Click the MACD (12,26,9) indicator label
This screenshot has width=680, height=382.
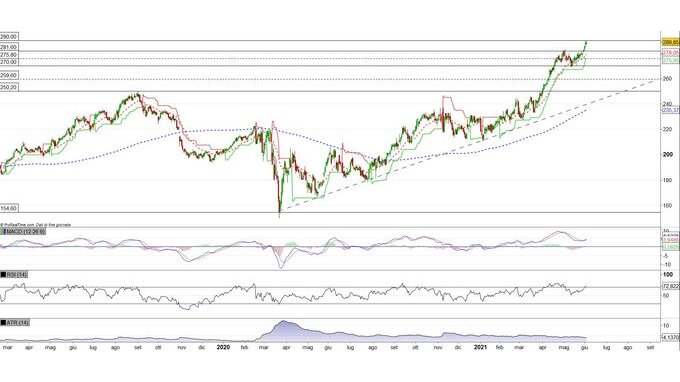click(x=26, y=232)
